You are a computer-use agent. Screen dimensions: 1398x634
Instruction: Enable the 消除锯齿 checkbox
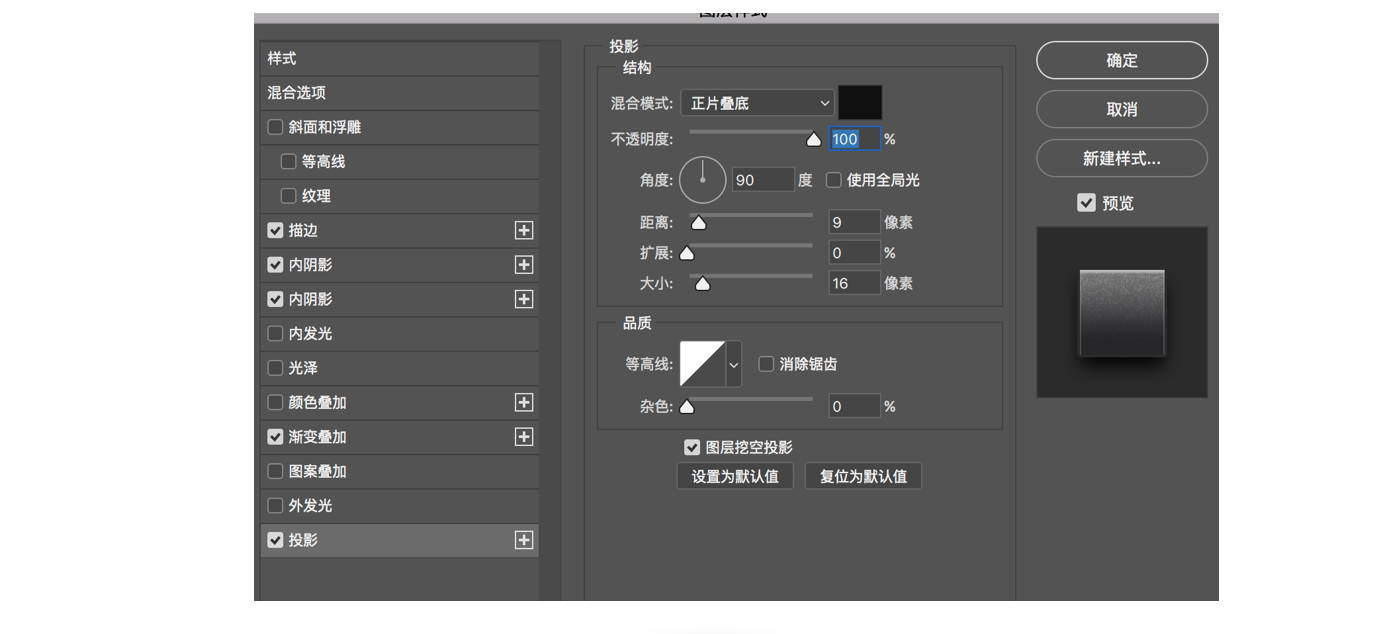click(767, 364)
